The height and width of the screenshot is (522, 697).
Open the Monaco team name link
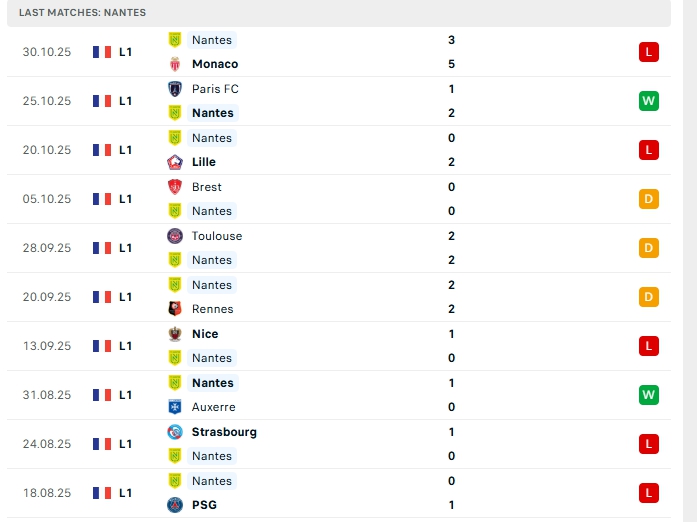click(215, 64)
